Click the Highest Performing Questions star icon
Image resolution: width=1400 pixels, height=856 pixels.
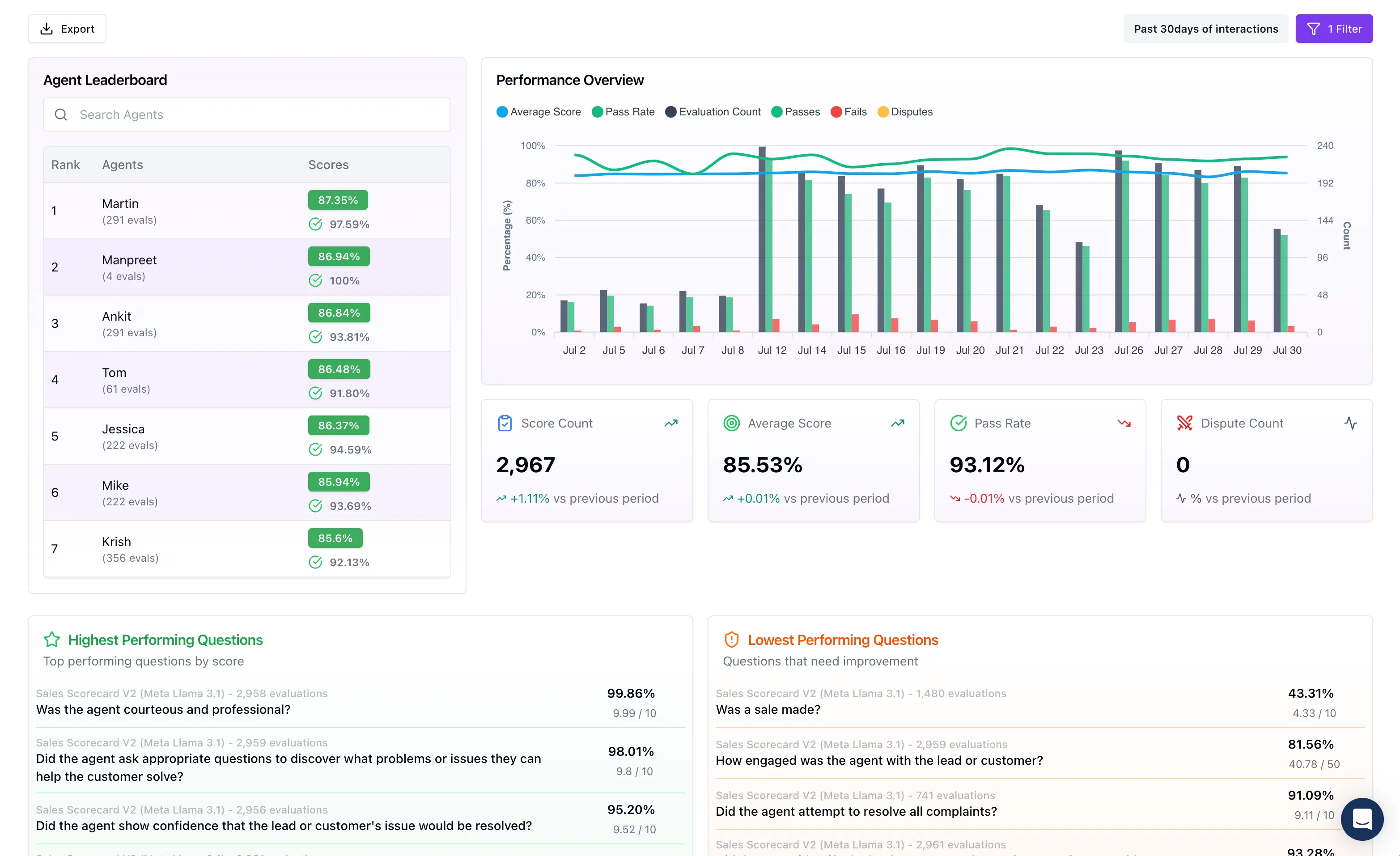click(52, 640)
